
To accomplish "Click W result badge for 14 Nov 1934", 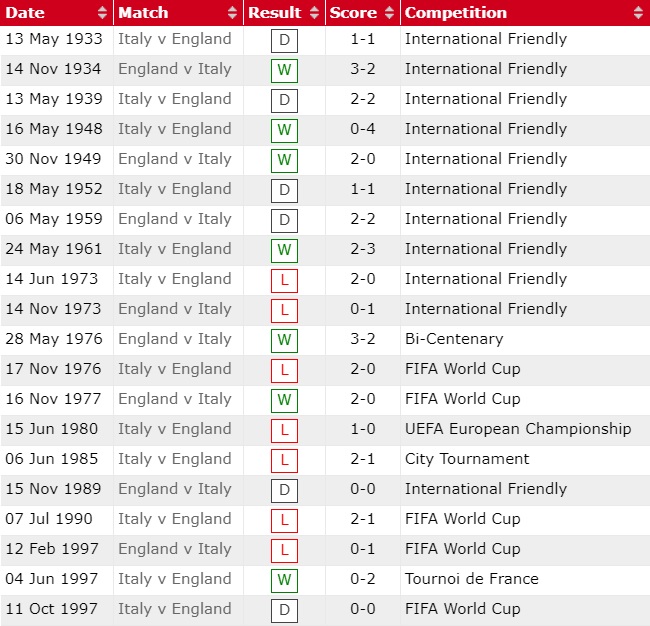I will 284,70.
